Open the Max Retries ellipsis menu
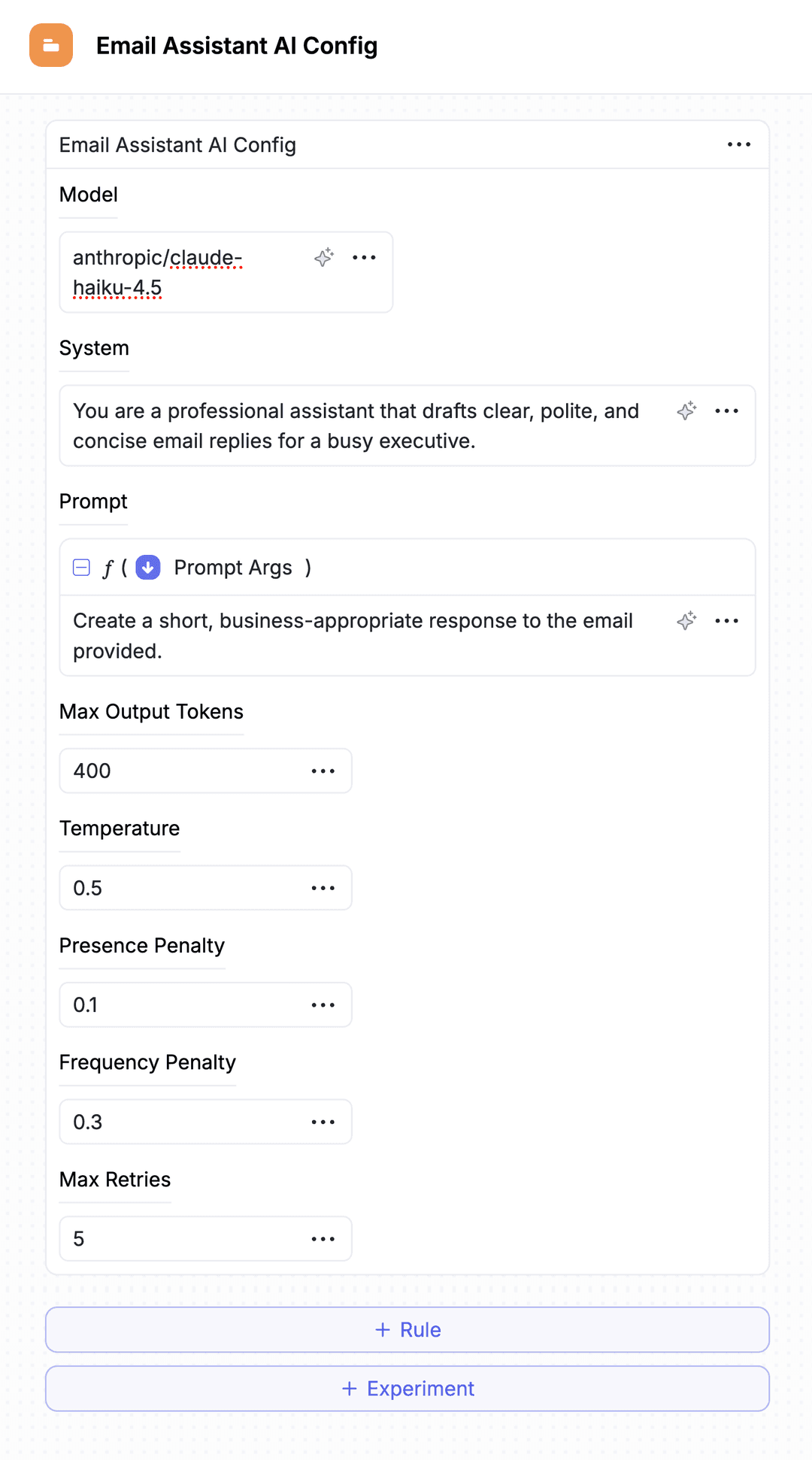The height and width of the screenshot is (1460, 812). (323, 1238)
